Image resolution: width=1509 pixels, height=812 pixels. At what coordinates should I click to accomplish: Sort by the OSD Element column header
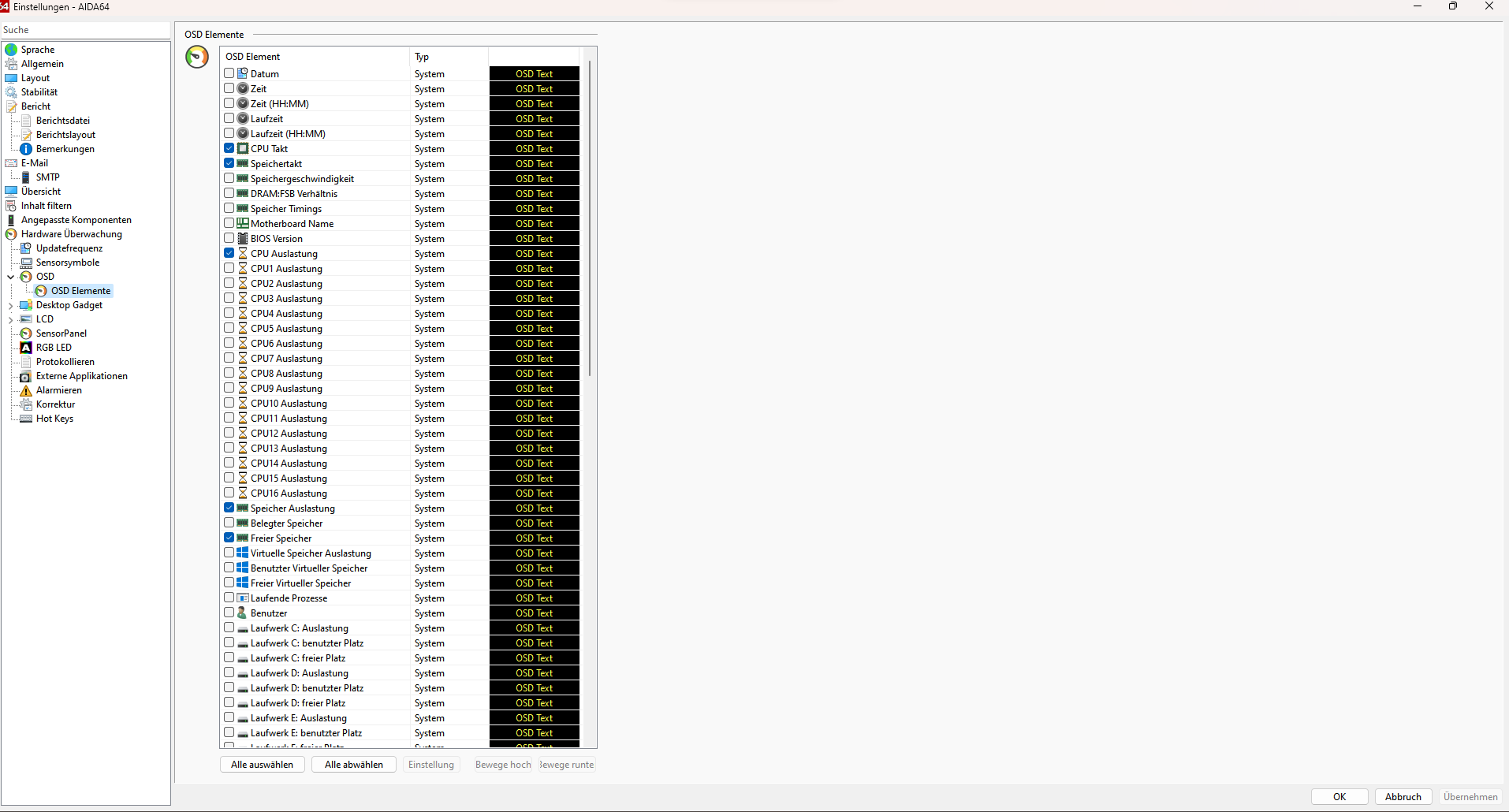click(315, 57)
